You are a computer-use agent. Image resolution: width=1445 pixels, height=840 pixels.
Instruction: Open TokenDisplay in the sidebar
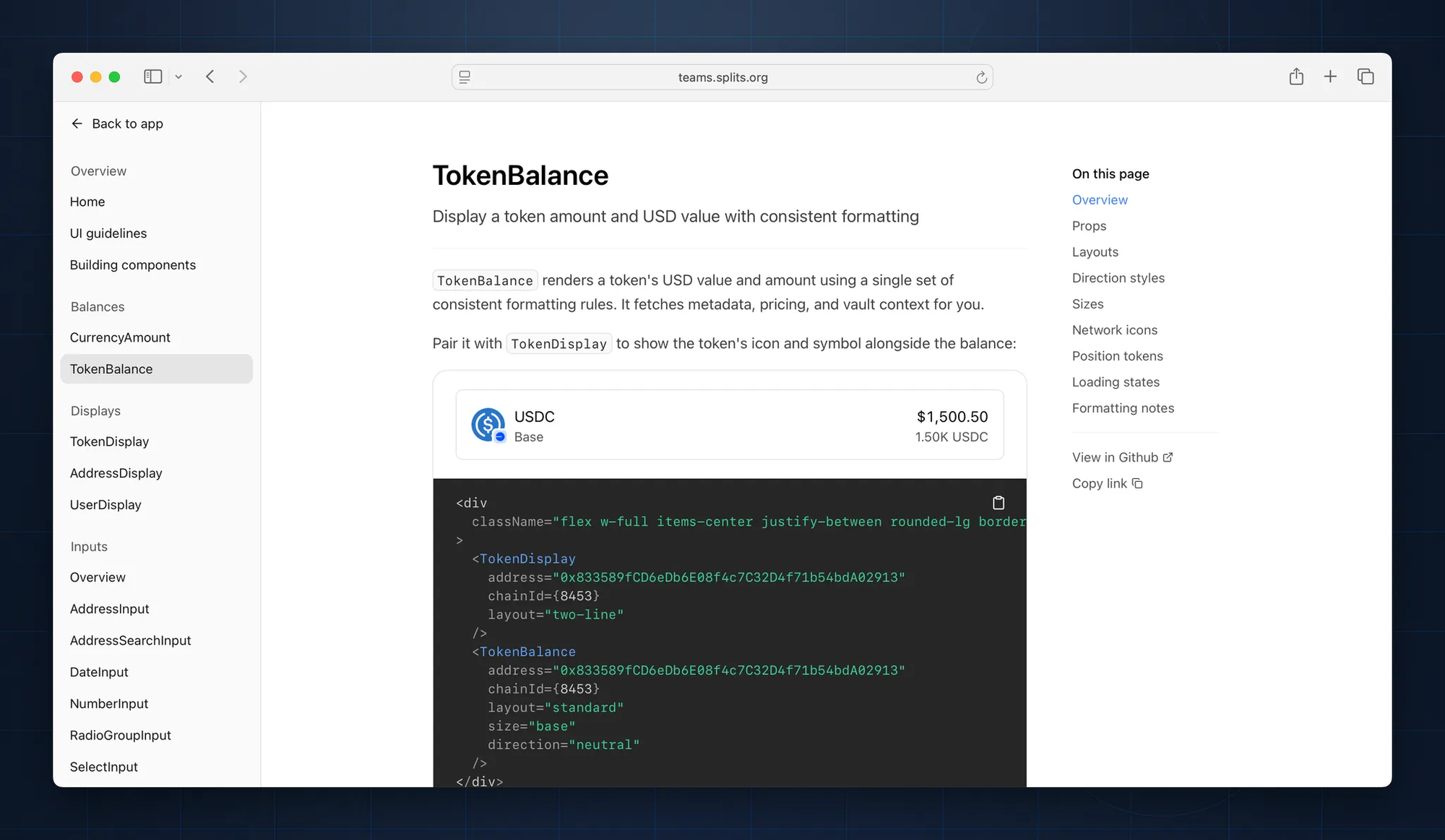(x=109, y=441)
